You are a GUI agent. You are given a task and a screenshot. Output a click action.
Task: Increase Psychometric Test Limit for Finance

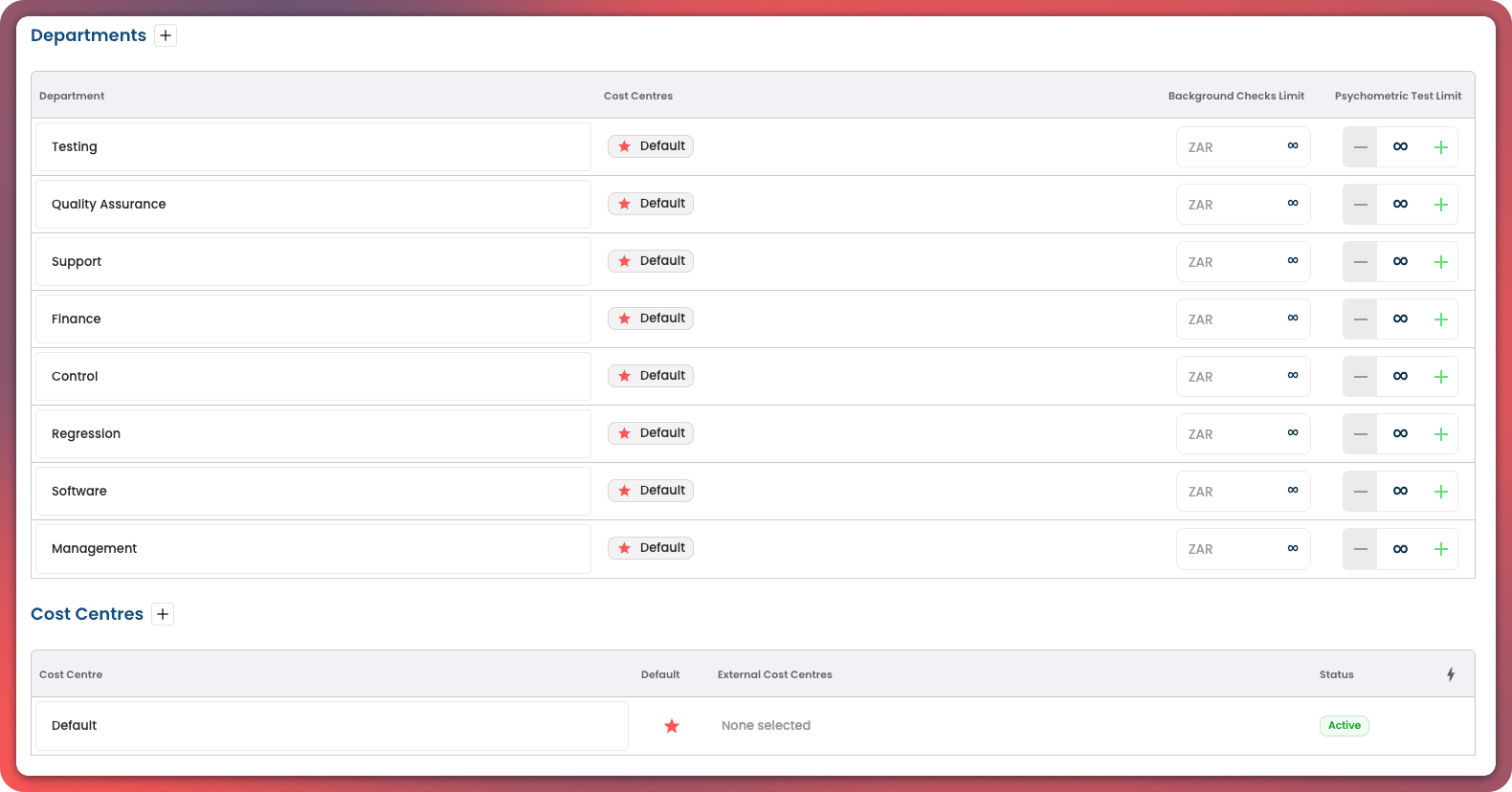[x=1440, y=319]
